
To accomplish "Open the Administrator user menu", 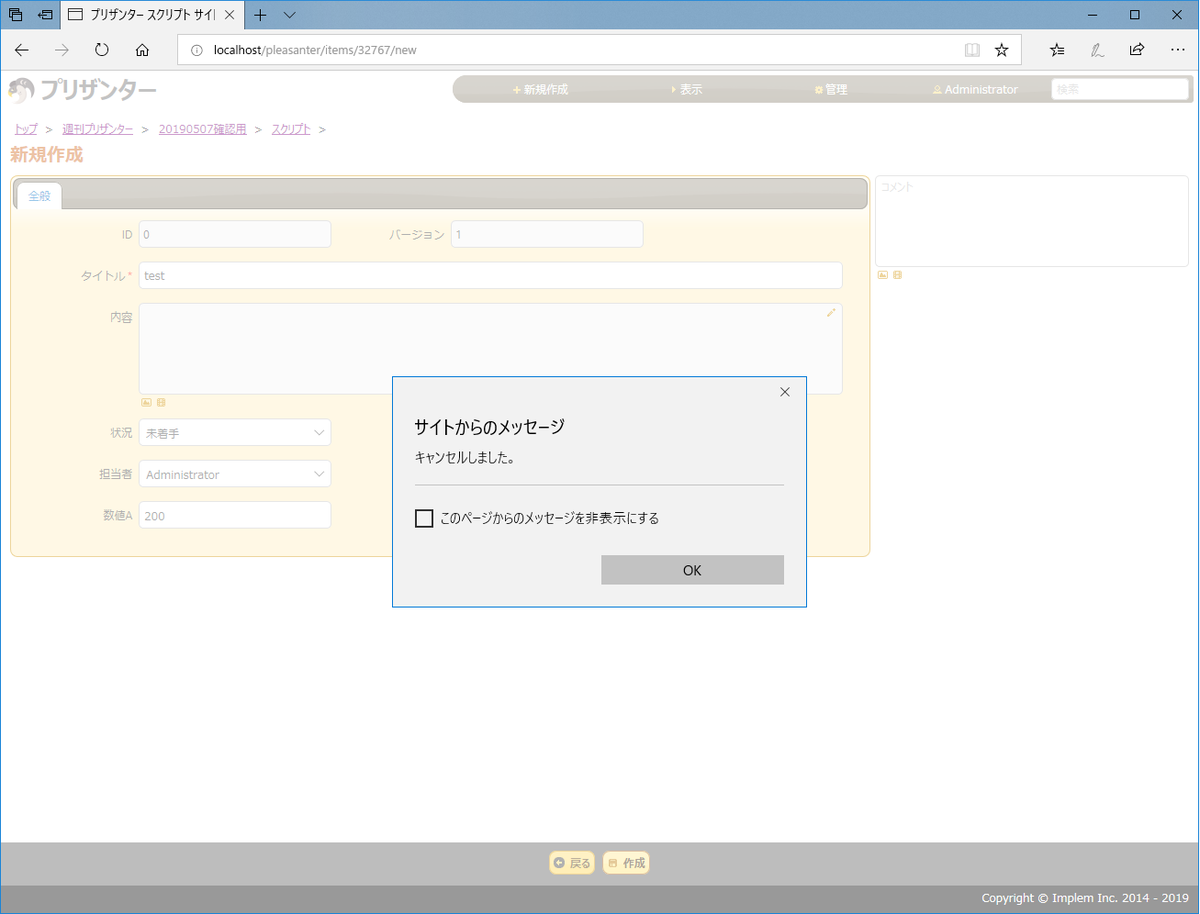I will coord(975,89).
